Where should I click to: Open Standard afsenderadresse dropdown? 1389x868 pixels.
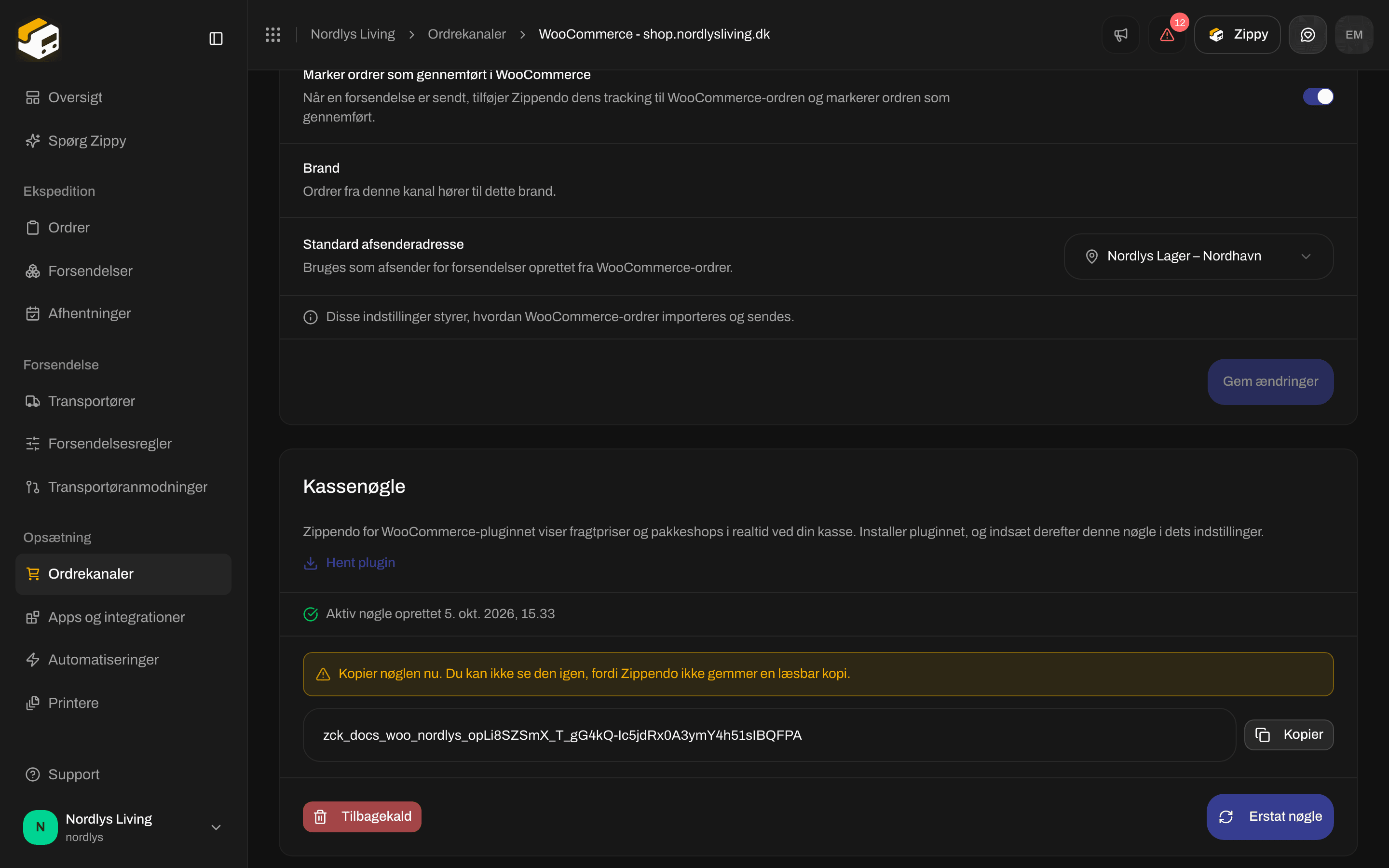coord(1198,256)
